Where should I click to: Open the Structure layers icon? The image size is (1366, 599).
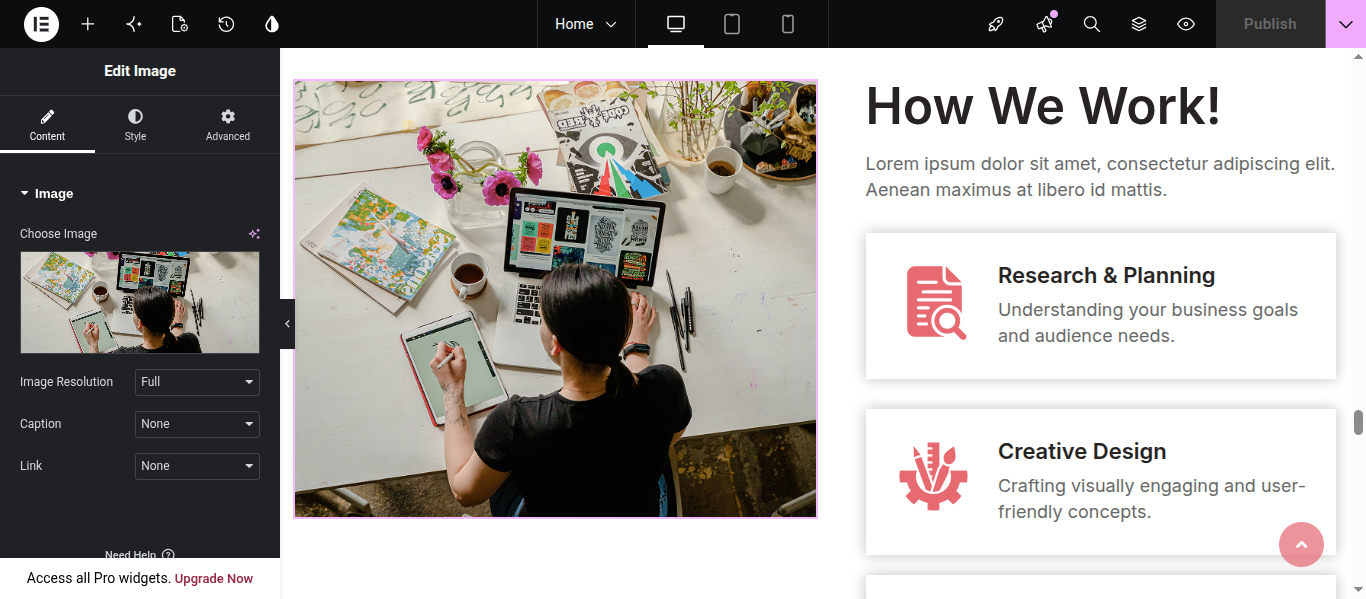click(1139, 24)
